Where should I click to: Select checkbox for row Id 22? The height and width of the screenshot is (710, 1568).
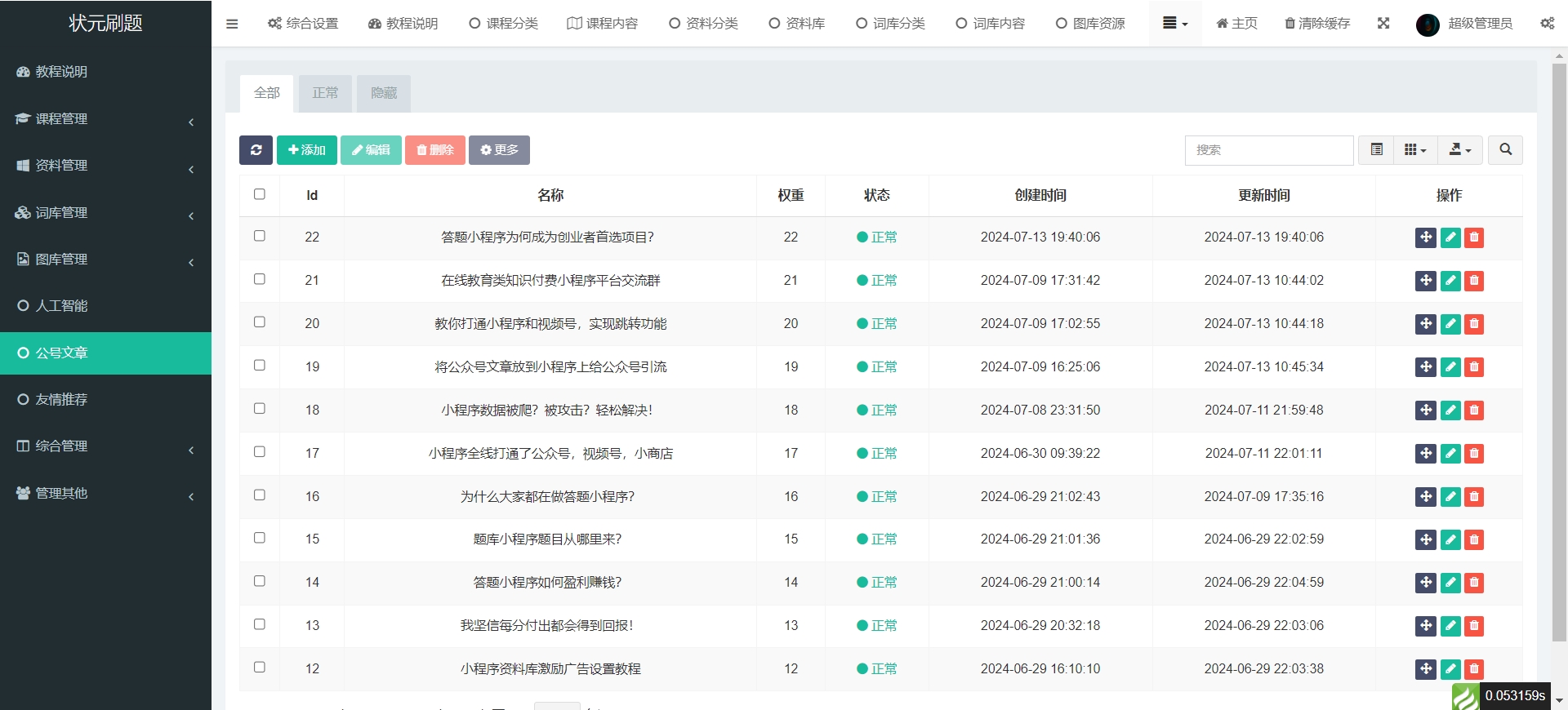260,236
